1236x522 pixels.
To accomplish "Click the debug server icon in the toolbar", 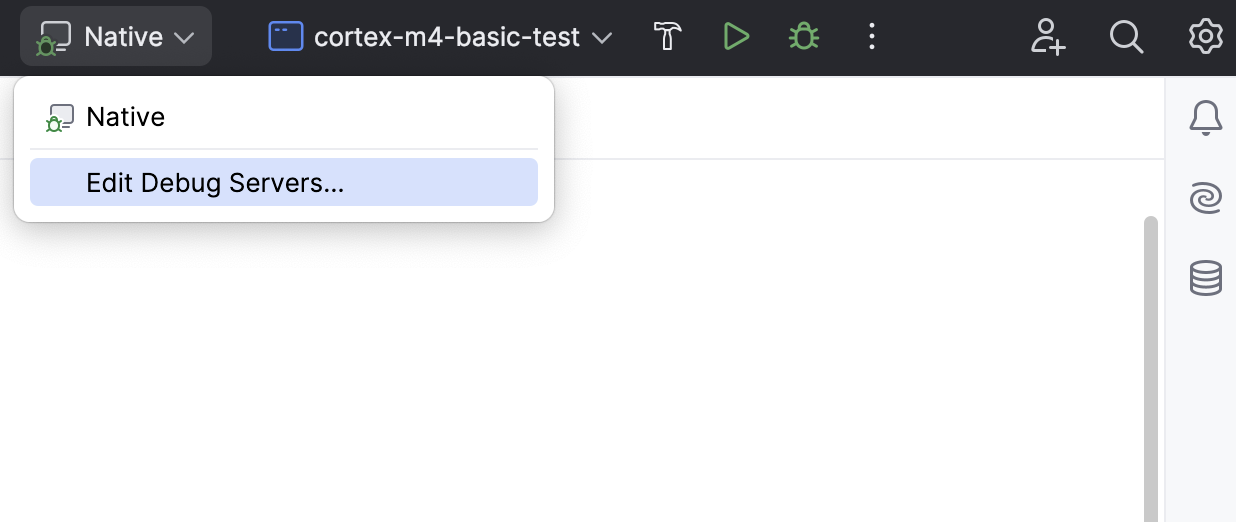I will tap(53, 38).
